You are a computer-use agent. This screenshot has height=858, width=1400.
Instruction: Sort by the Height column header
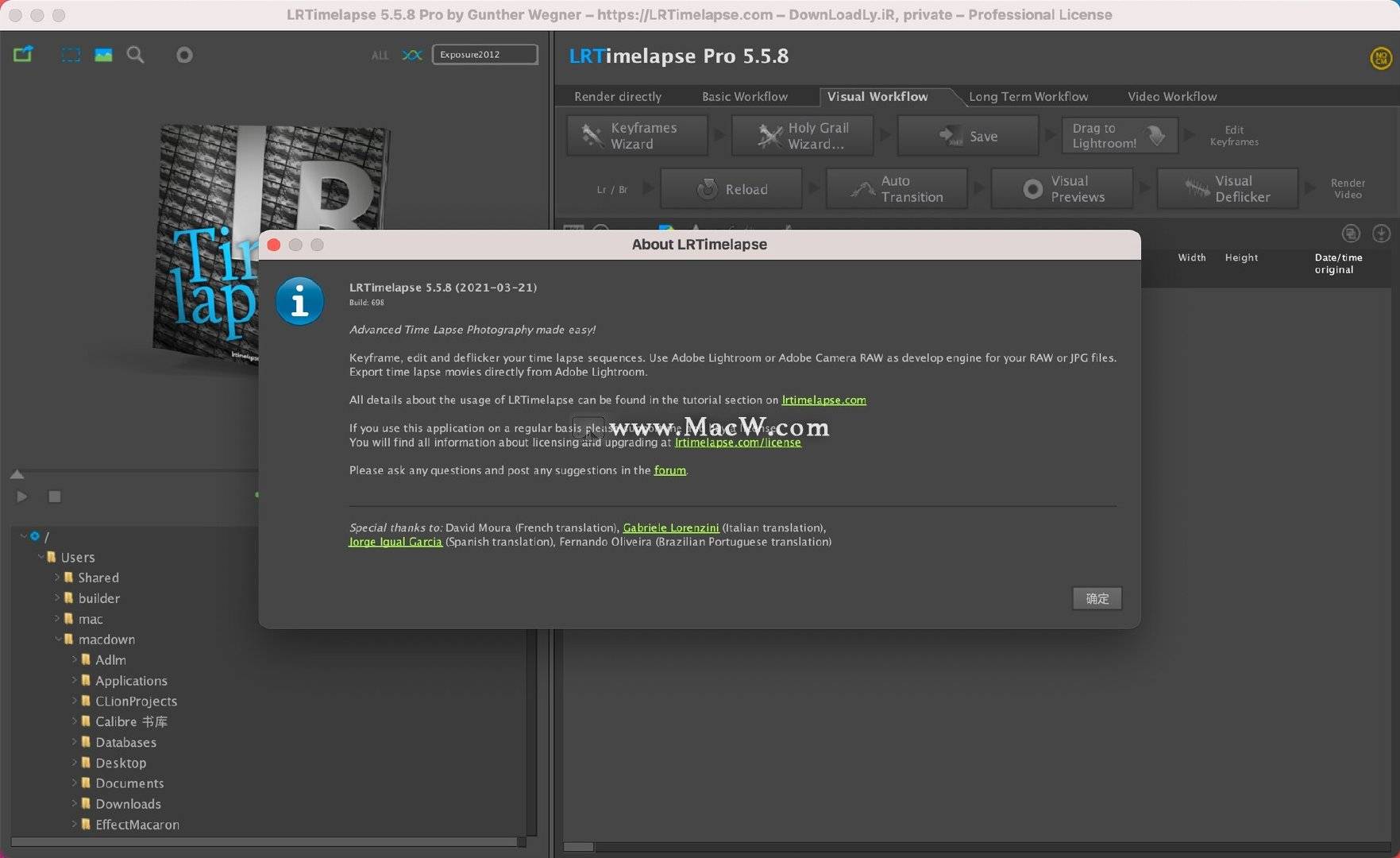point(1241,257)
